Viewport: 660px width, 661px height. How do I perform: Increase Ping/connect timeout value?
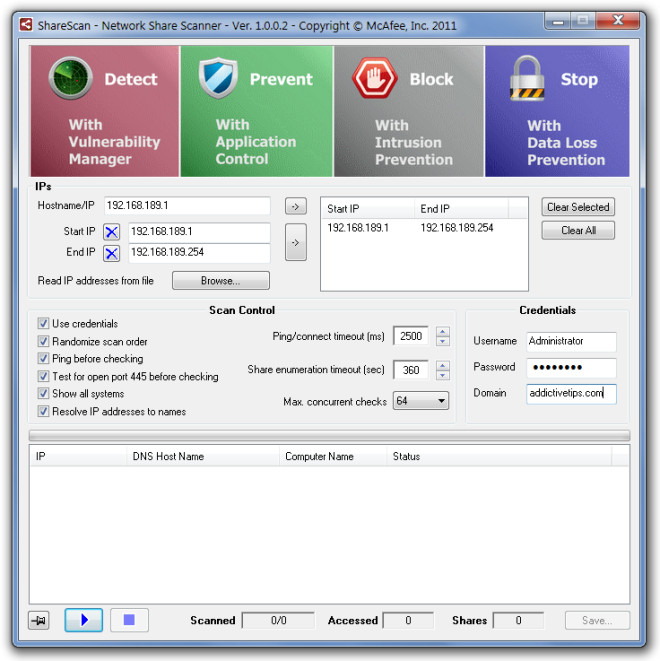click(x=443, y=331)
